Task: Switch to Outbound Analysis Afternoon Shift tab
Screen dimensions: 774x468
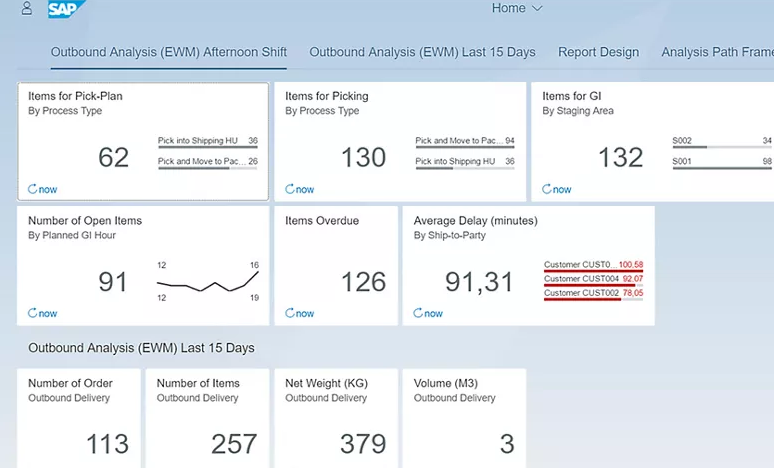Action: coord(168,52)
